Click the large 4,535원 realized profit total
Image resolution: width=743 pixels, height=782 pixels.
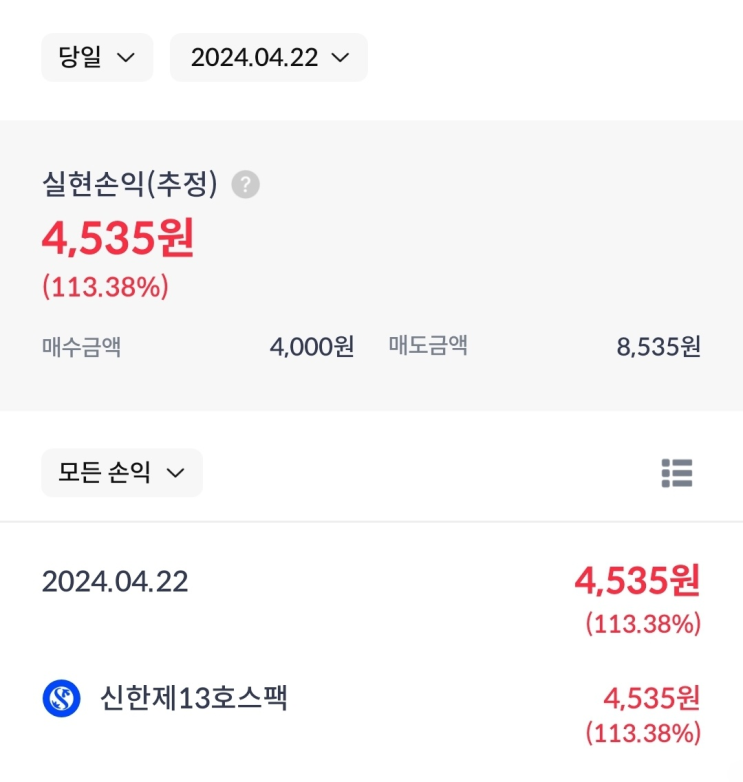click(118, 238)
